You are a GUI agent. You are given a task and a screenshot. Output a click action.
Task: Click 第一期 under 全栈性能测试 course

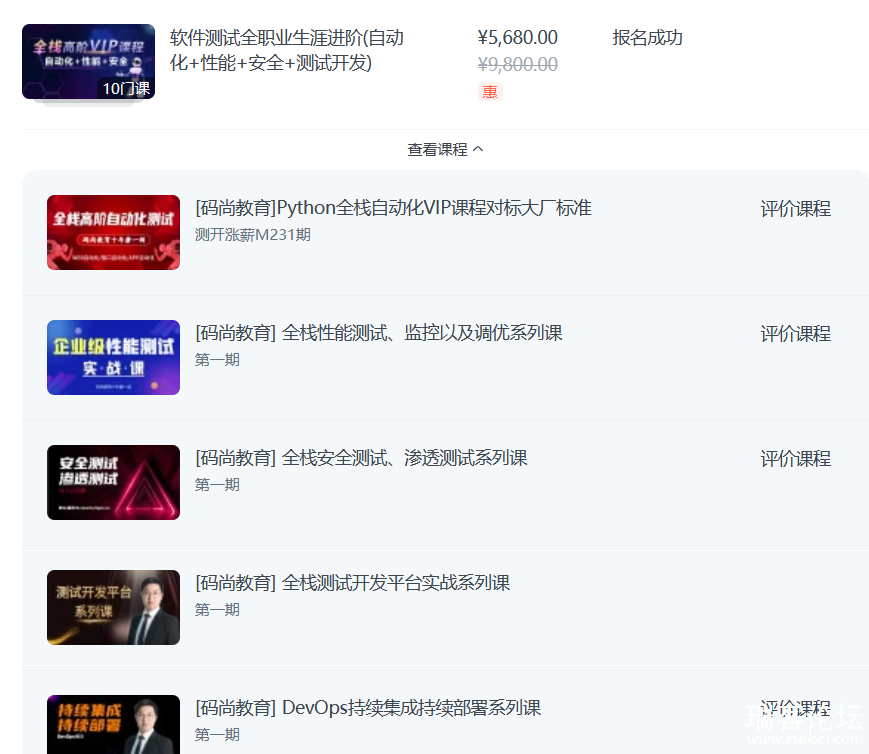tap(217, 360)
